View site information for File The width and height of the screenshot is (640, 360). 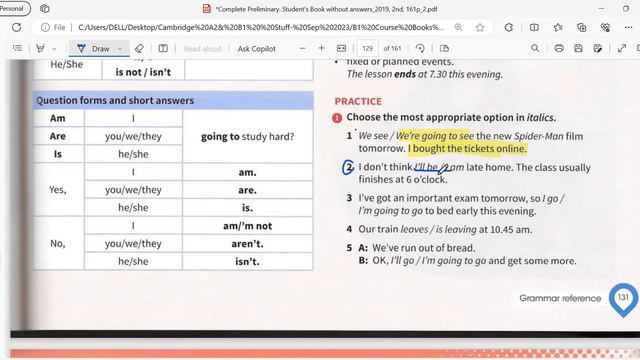[x=53, y=27]
